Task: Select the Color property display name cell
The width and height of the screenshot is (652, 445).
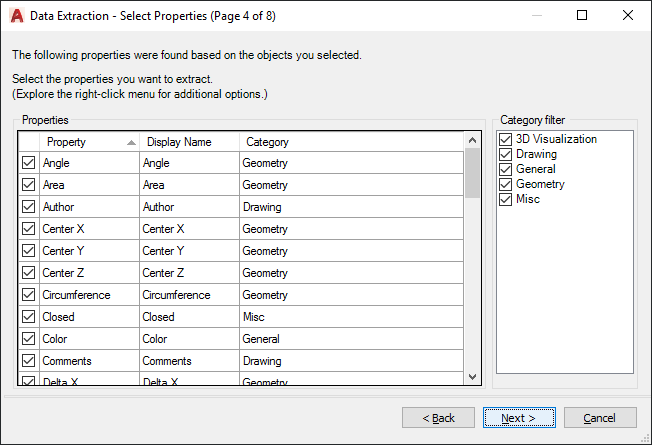Action: (x=189, y=339)
